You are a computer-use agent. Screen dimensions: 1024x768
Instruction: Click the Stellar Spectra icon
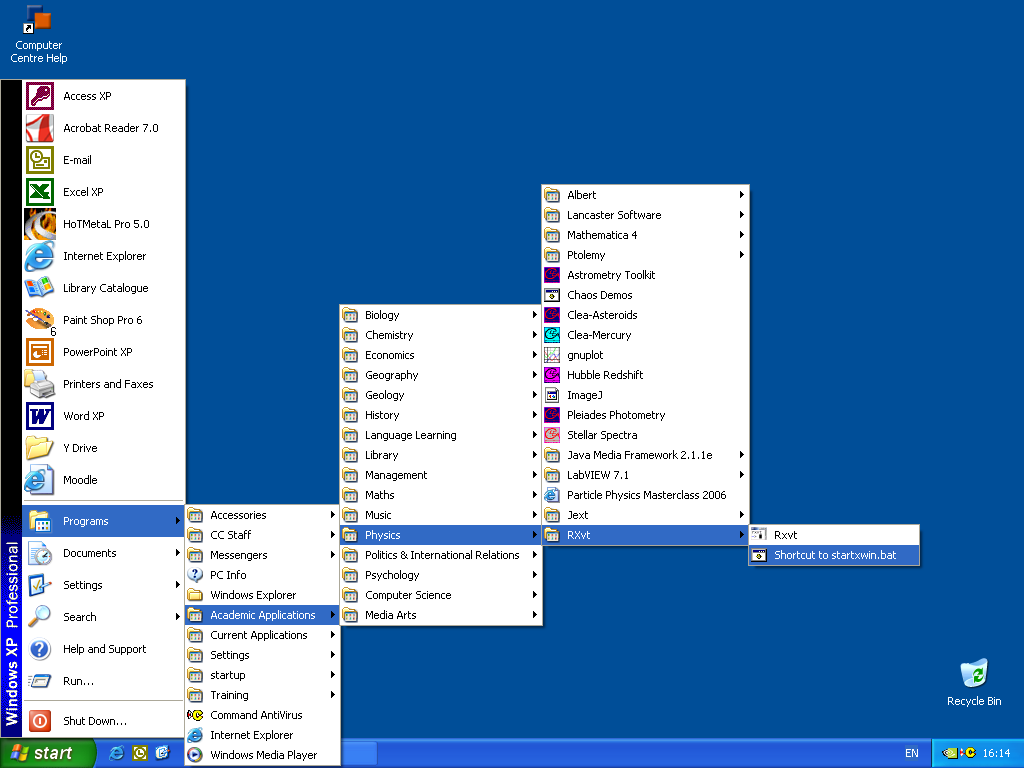pos(552,435)
